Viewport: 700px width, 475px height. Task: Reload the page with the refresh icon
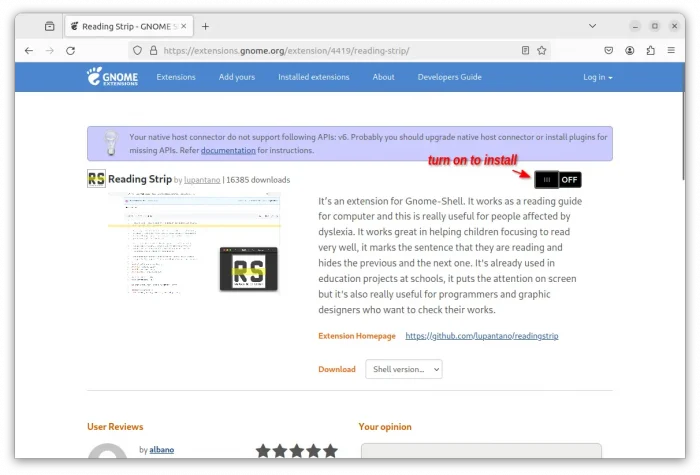[70, 50]
